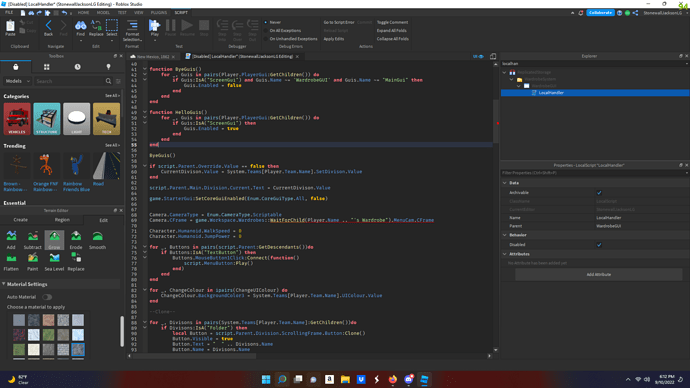Click Collapse All Folds action
This screenshot has height=388, width=690.
click(x=393, y=39)
